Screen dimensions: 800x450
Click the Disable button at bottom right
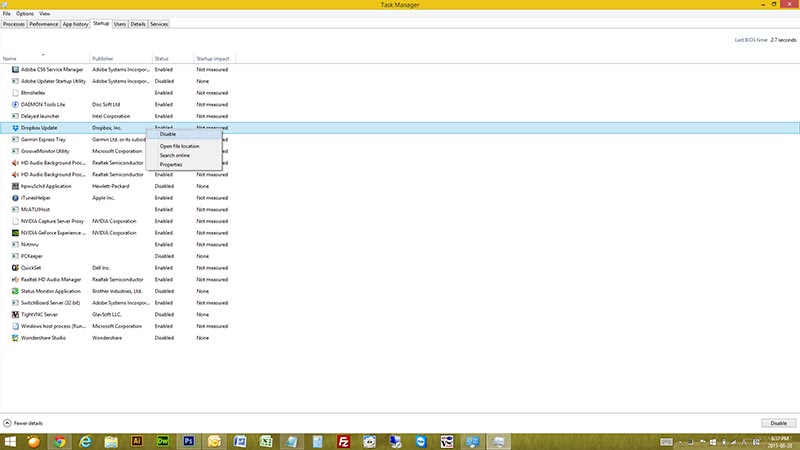[778, 423]
